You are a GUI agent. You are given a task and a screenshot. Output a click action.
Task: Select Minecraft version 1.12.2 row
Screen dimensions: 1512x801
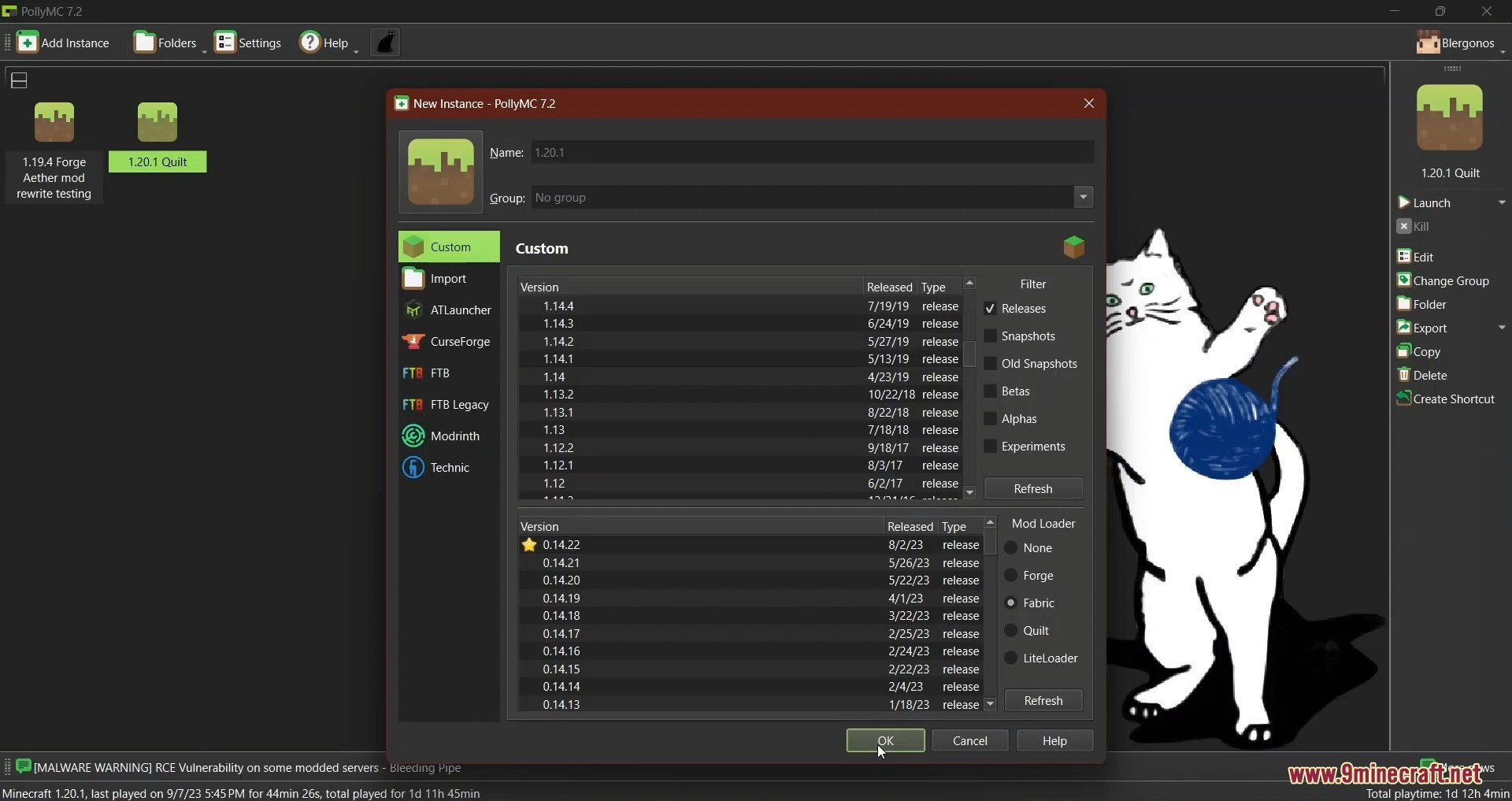(x=740, y=449)
